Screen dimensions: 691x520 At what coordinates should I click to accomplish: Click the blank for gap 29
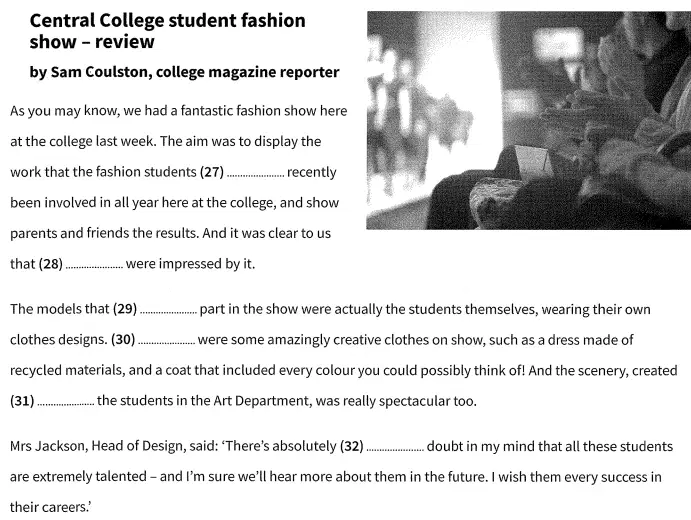coord(169,312)
